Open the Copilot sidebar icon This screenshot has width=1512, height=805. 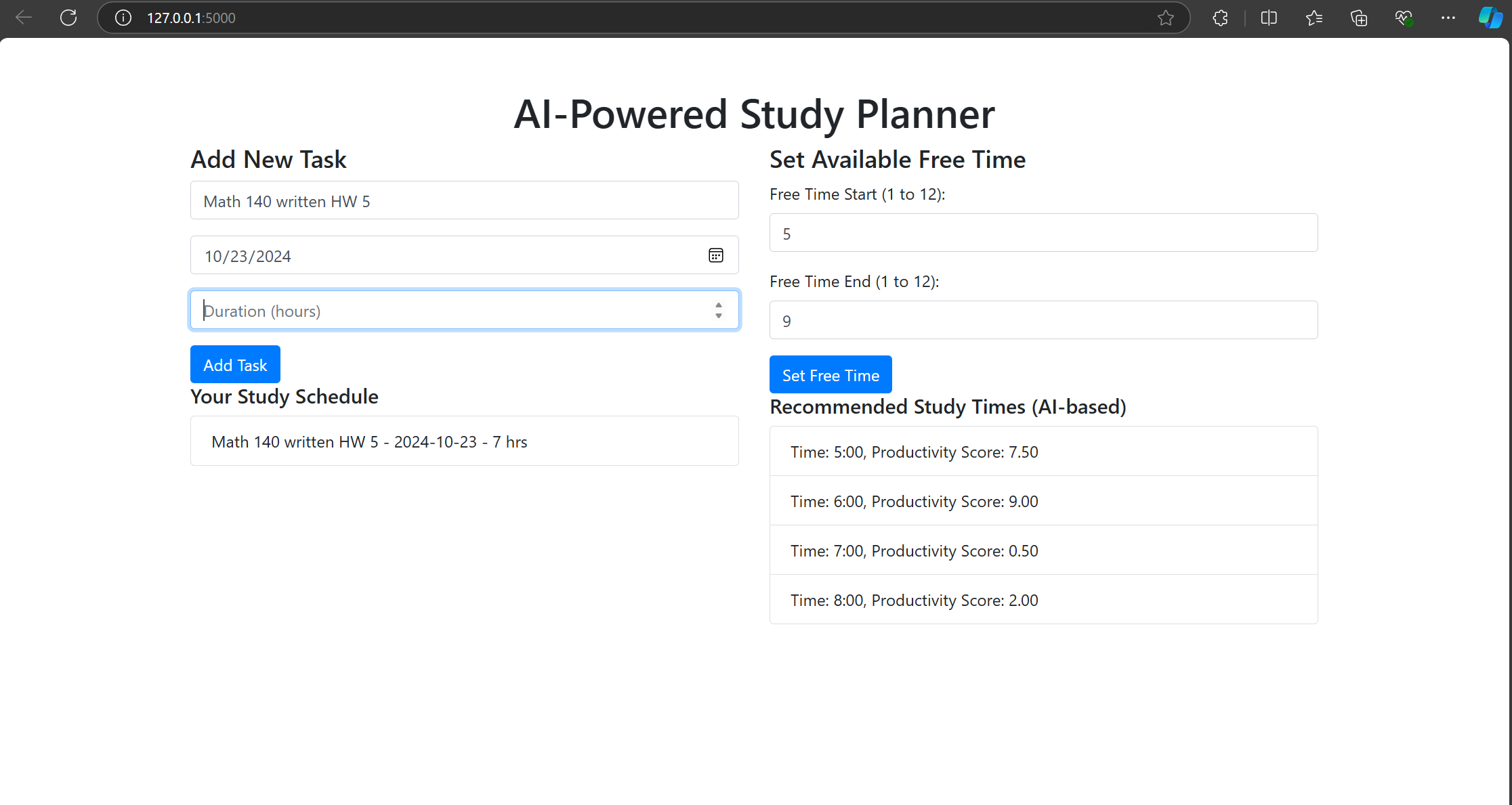click(x=1490, y=18)
